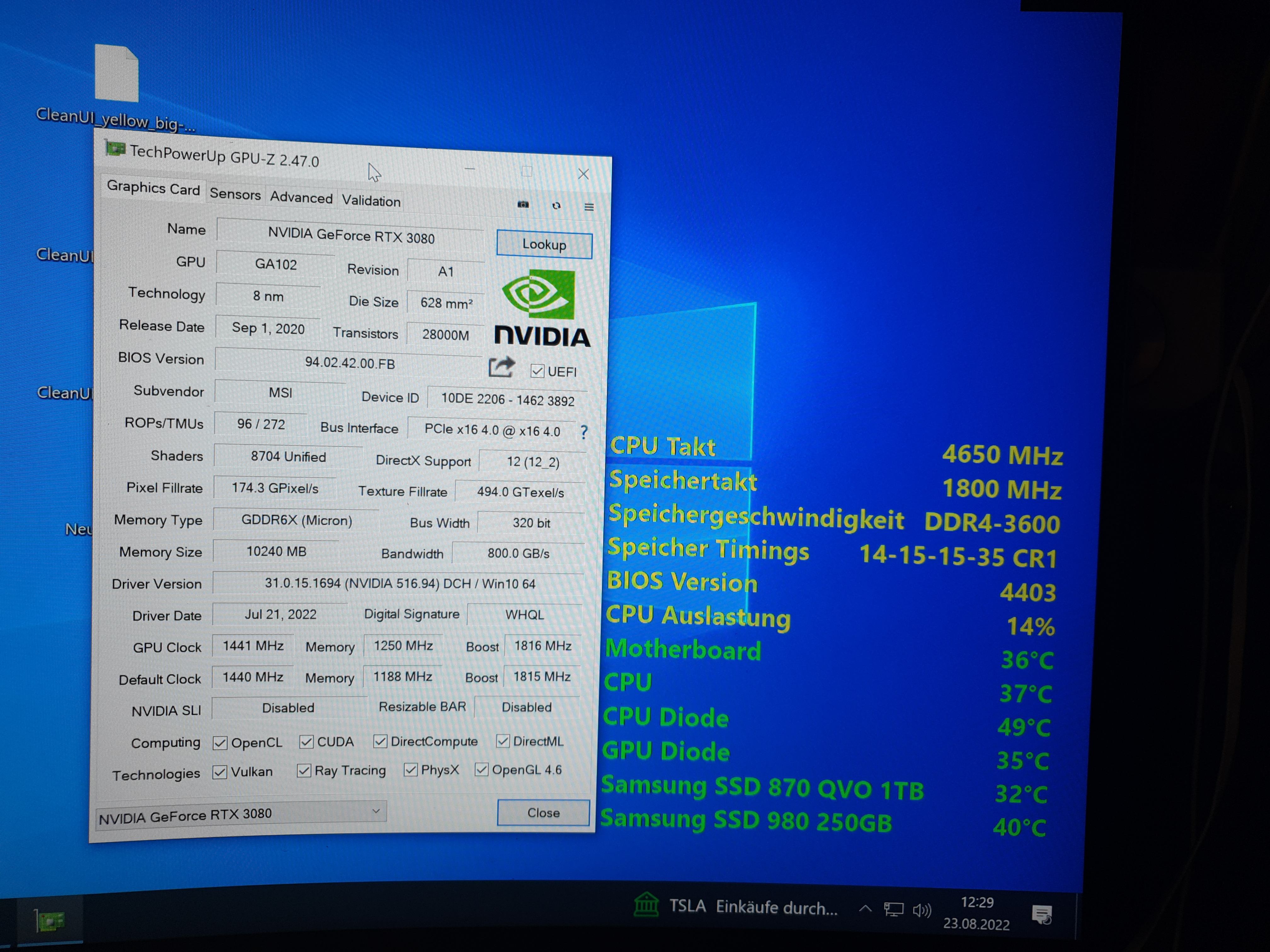
Task: Click the 320 bit Bus Width value
Action: [531, 523]
